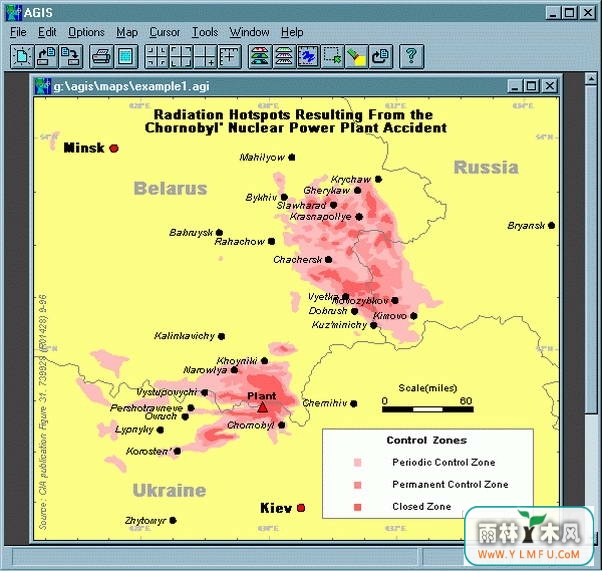Click the Periodic Control Zone legend swatch
The width and height of the screenshot is (602, 571).
[357, 462]
